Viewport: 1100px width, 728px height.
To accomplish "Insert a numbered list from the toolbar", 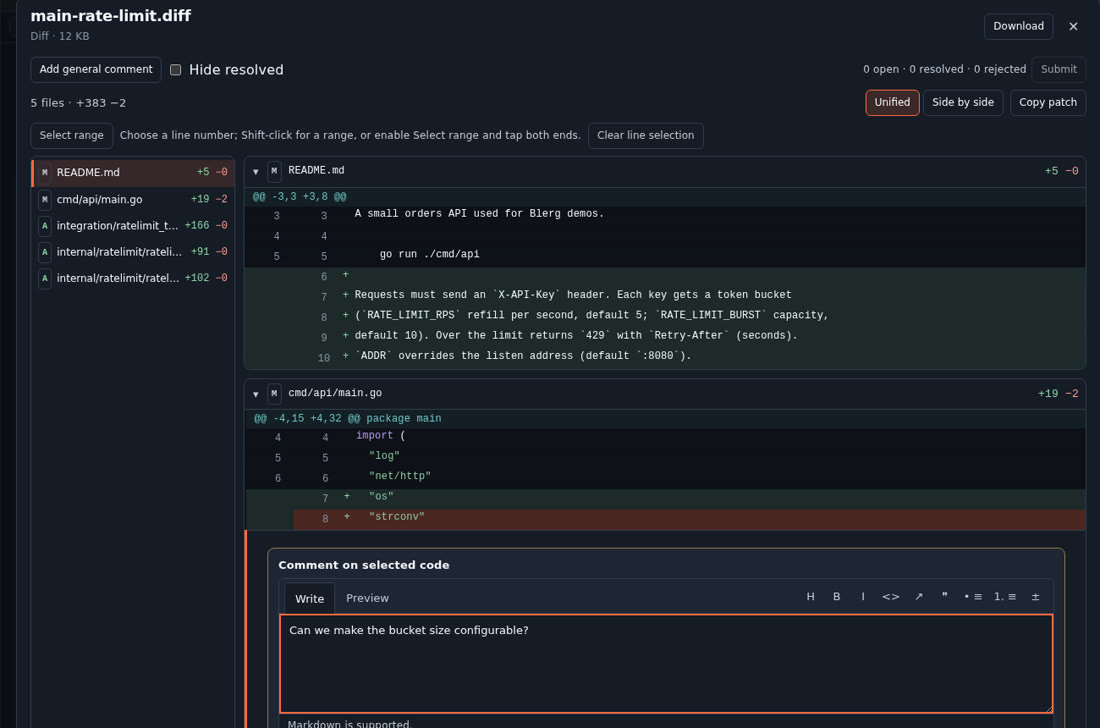I will click(x=1005, y=597).
